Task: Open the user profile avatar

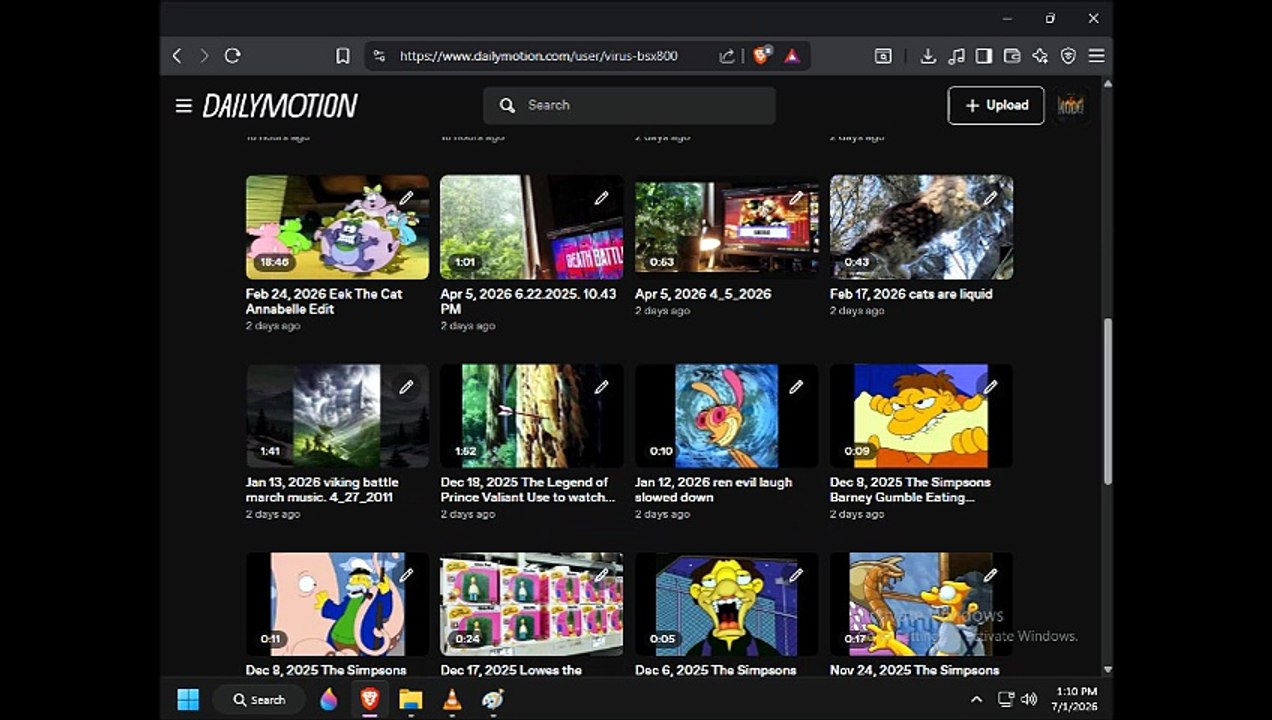Action: (1071, 105)
